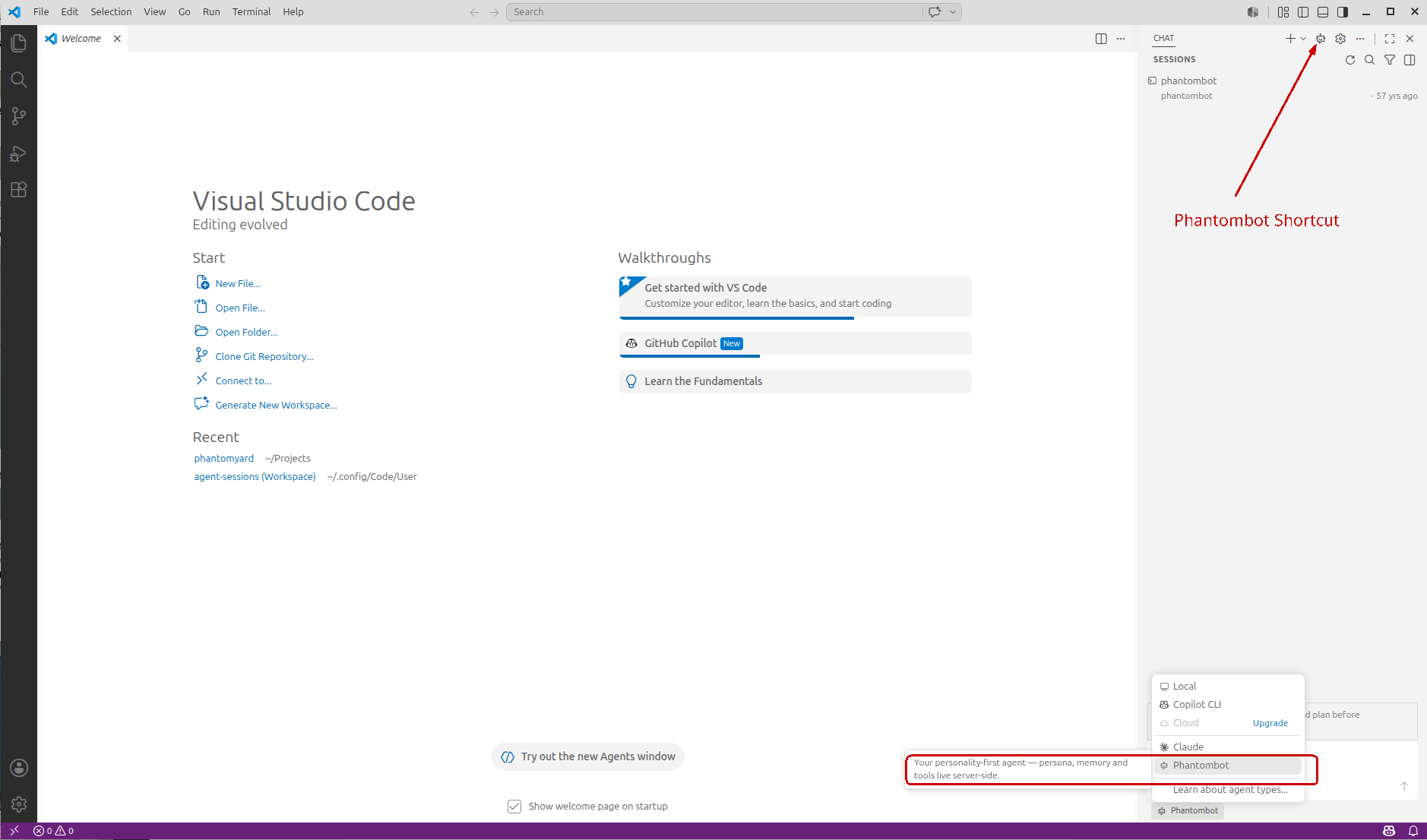Go back using the navigation arrow
This screenshot has width=1427, height=840.
coord(475,12)
